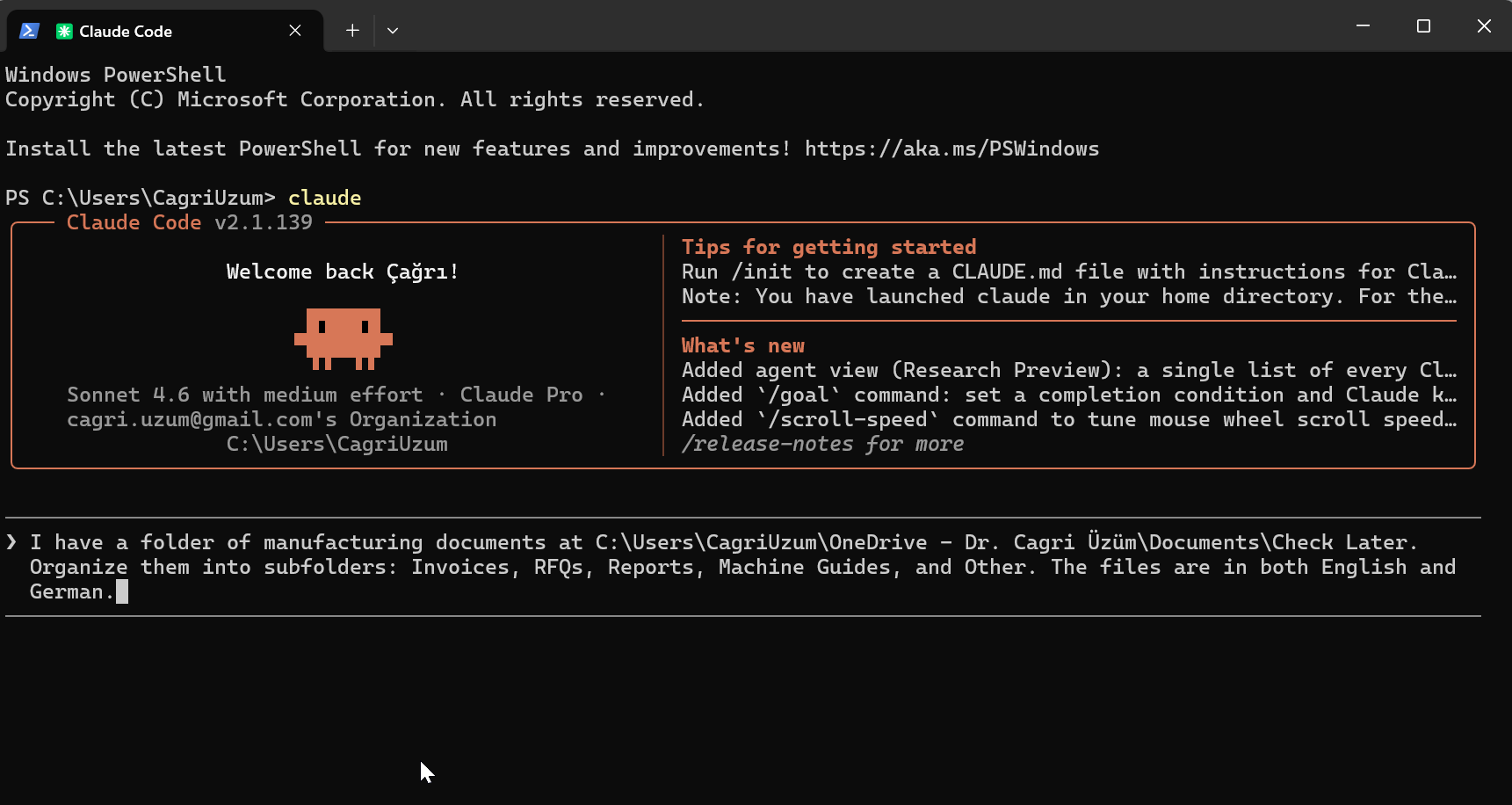Click '/release-notes for more' text
The height and width of the screenshot is (805, 1512).
pyautogui.click(x=822, y=444)
